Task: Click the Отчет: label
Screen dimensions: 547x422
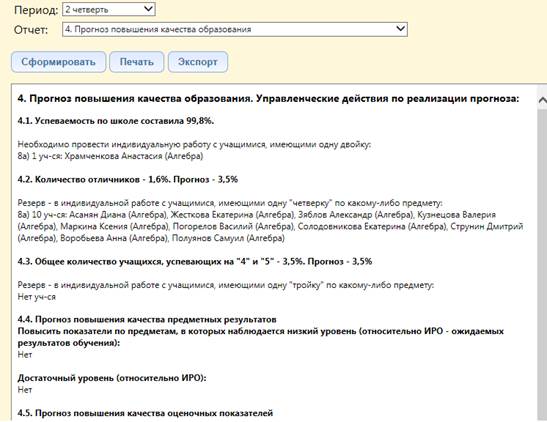Action: coord(31,30)
